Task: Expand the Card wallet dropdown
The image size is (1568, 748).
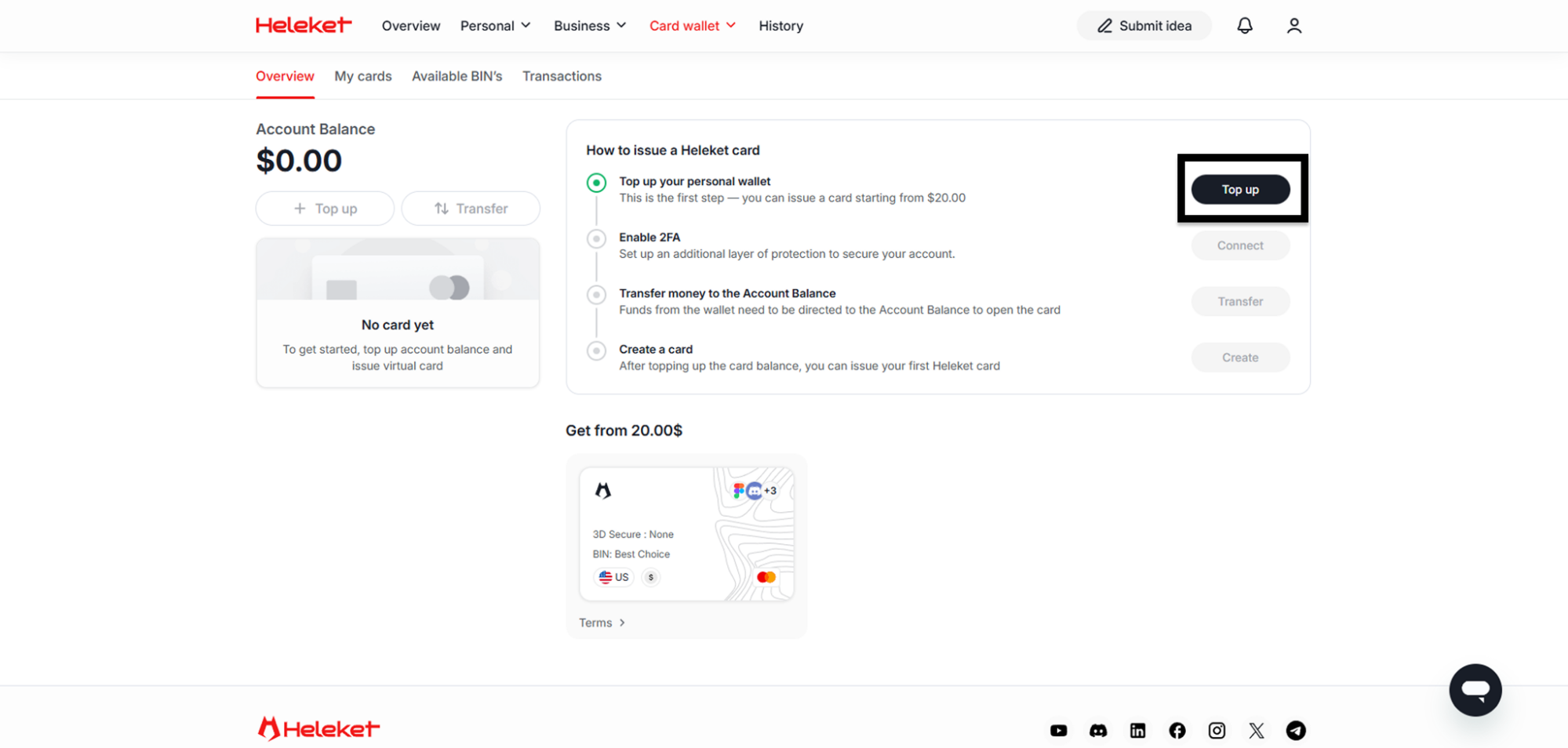Action: click(x=692, y=26)
